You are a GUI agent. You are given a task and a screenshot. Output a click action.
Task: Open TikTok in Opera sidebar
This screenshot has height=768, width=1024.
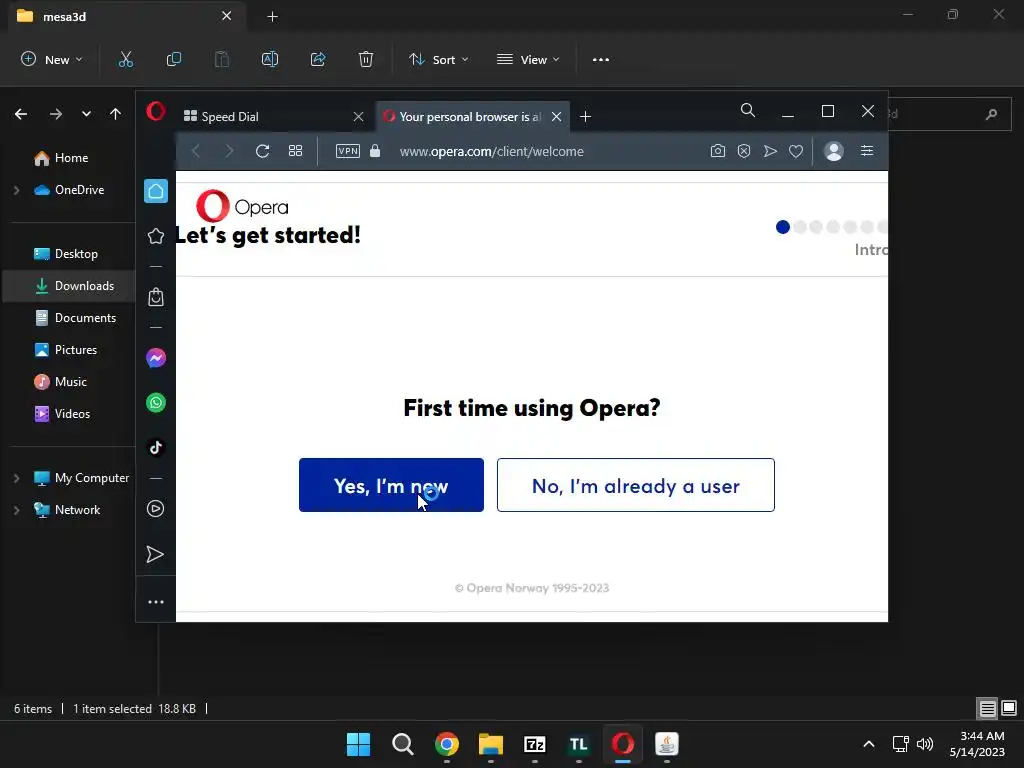(x=155, y=447)
